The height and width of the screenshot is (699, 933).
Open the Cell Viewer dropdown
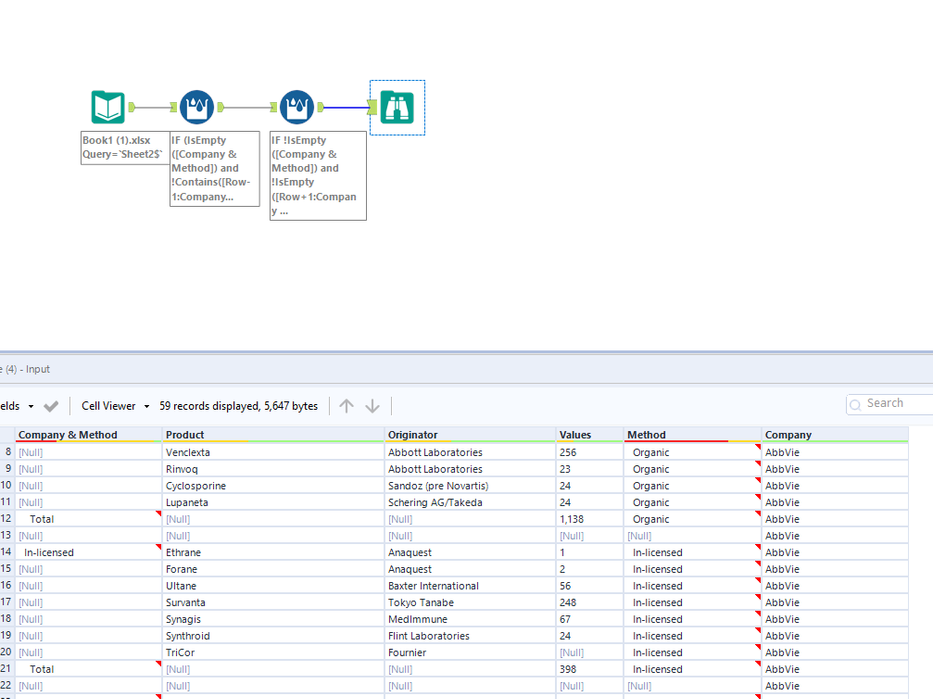pos(116,406)
